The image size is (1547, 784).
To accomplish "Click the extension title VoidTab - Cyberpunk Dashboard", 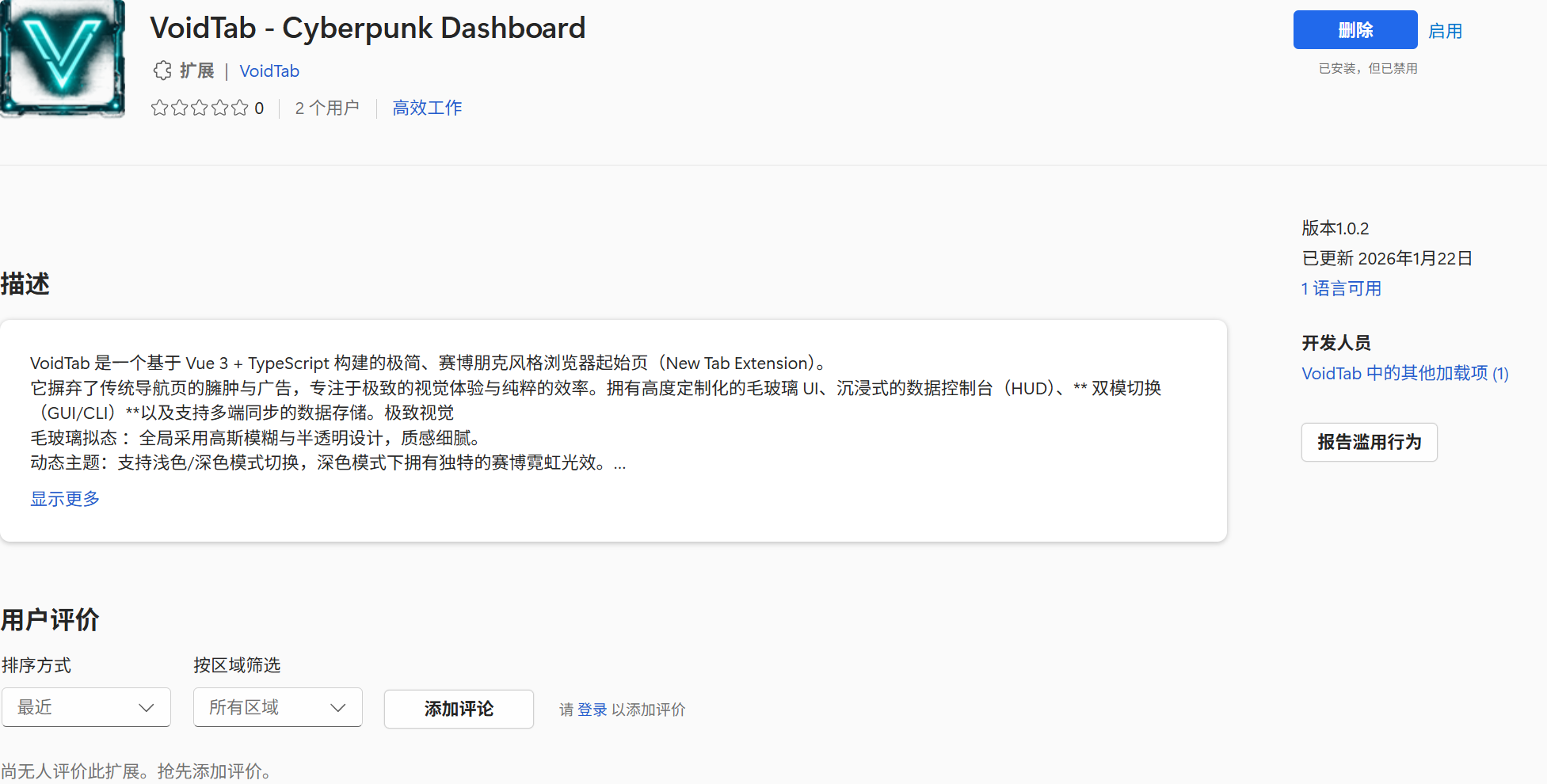I will (x=368, y=29).
